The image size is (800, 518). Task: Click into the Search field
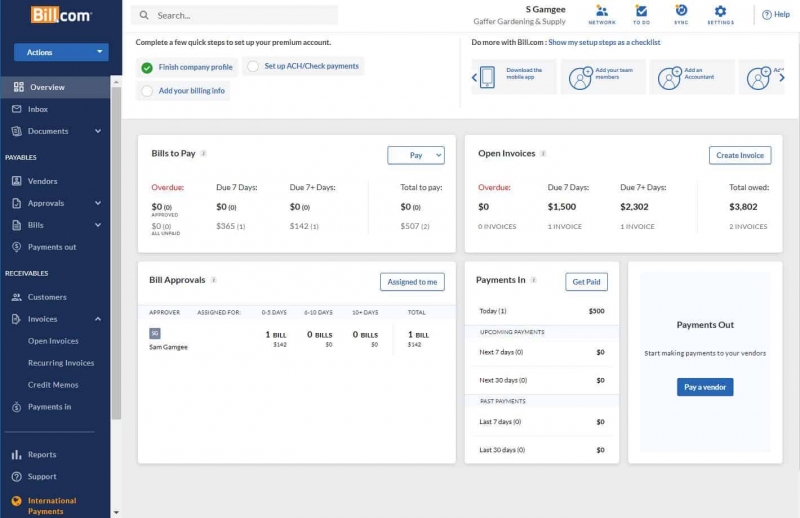(235, 15)
